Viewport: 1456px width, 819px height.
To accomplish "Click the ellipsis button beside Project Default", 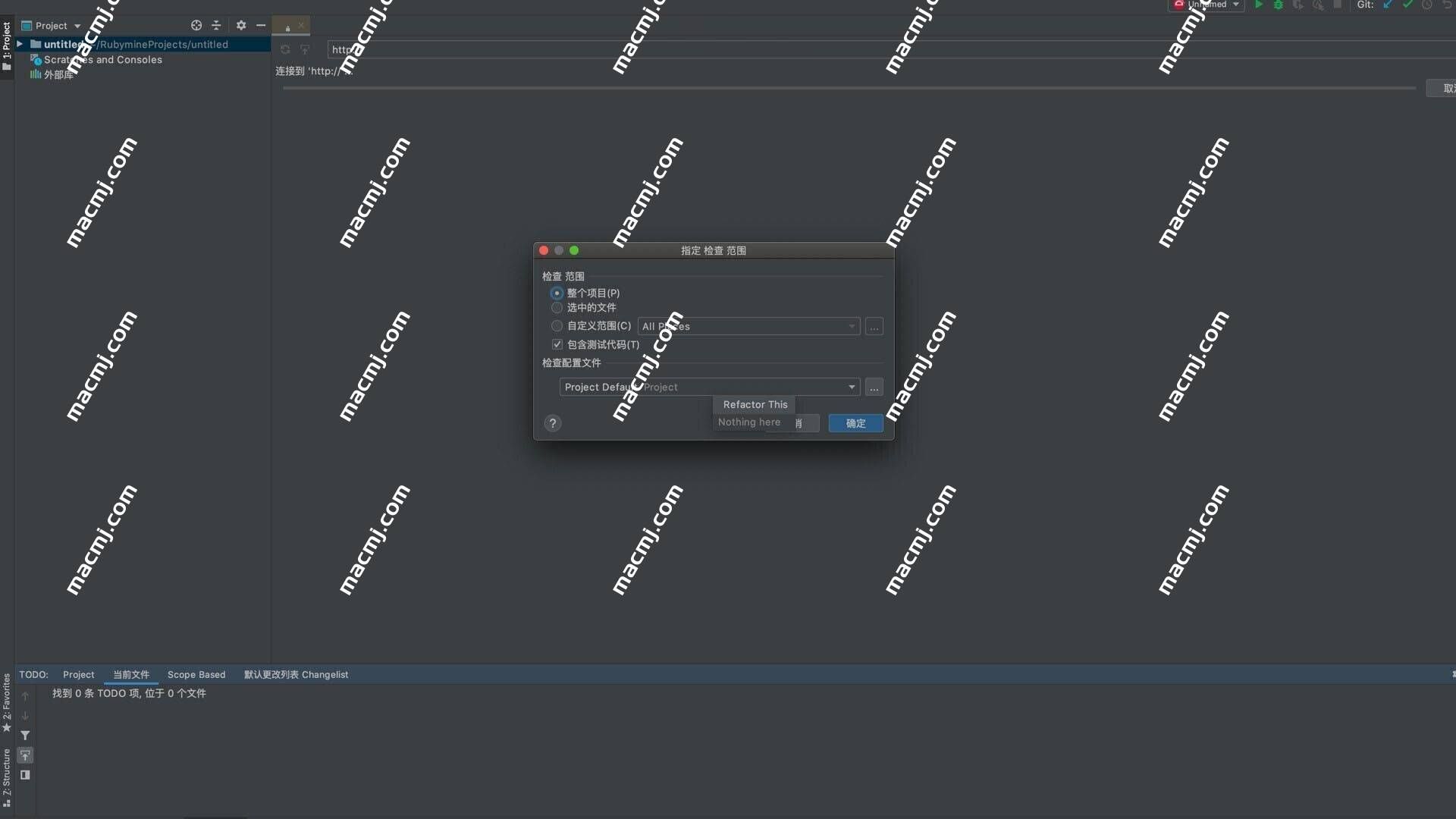I will coord(874,388).
